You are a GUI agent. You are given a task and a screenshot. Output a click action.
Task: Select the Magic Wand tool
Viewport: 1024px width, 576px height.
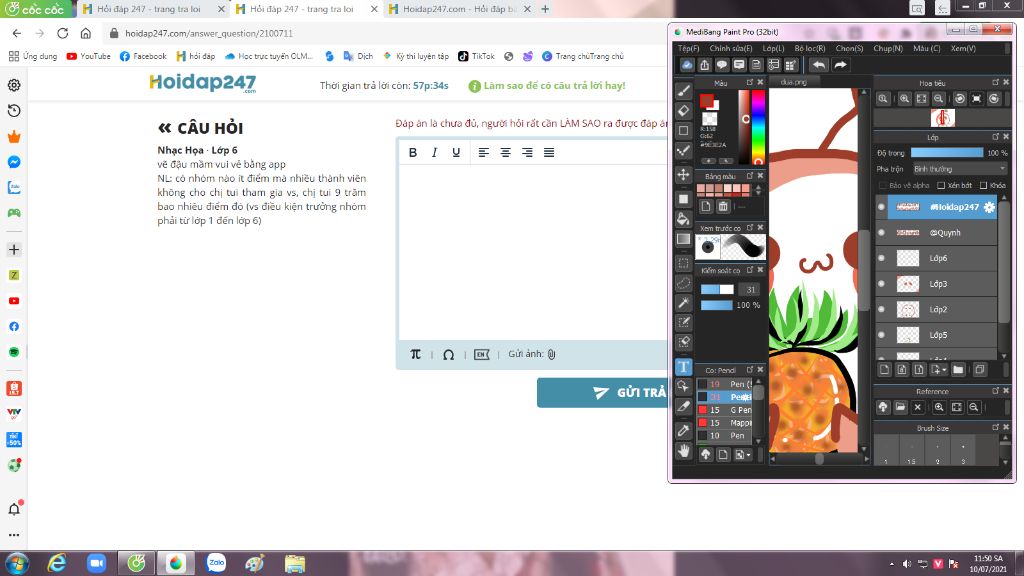pos(684,302)
